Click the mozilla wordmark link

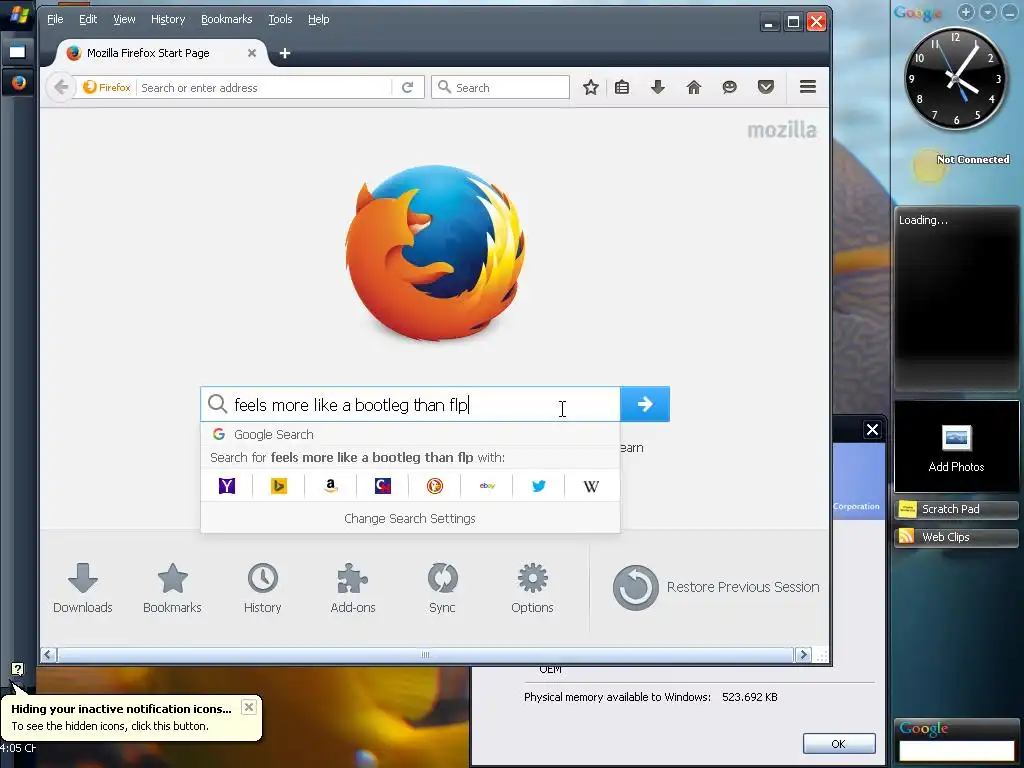click(782, 130)
